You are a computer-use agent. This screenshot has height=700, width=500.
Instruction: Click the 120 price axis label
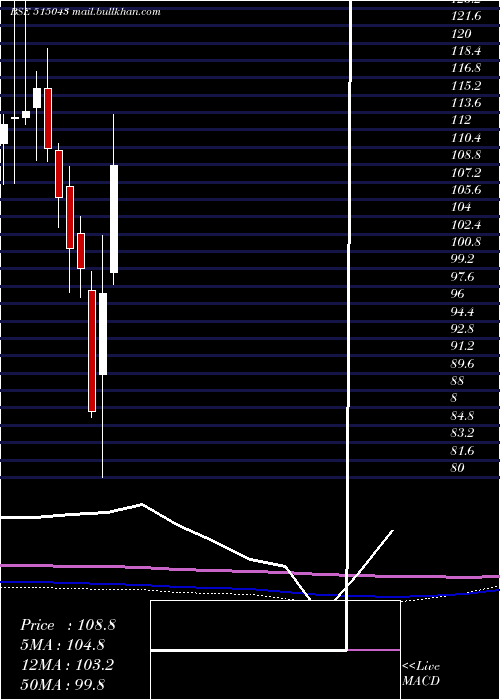(461, 34)
